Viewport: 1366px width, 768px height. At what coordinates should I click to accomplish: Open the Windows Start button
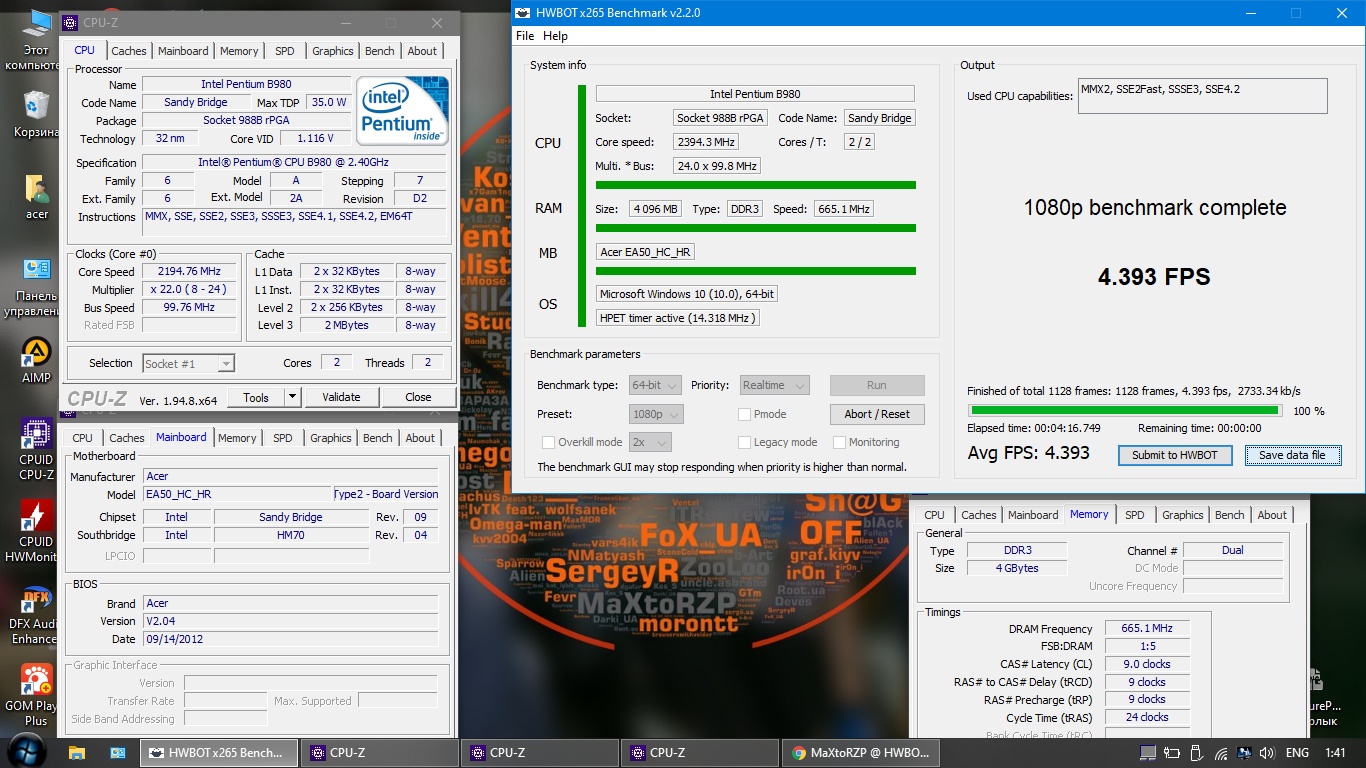pyautogui.click(x=25, y=752)
